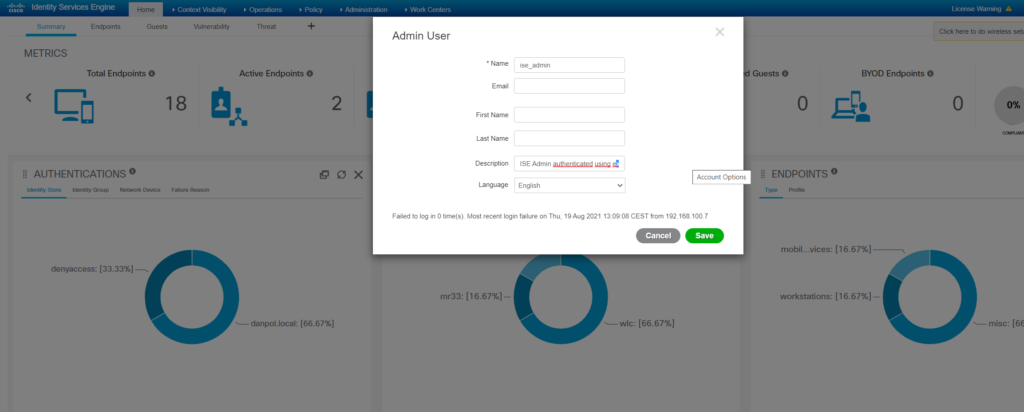Switch to the Vulnerability dashboard tab

(x=212, y=27)
